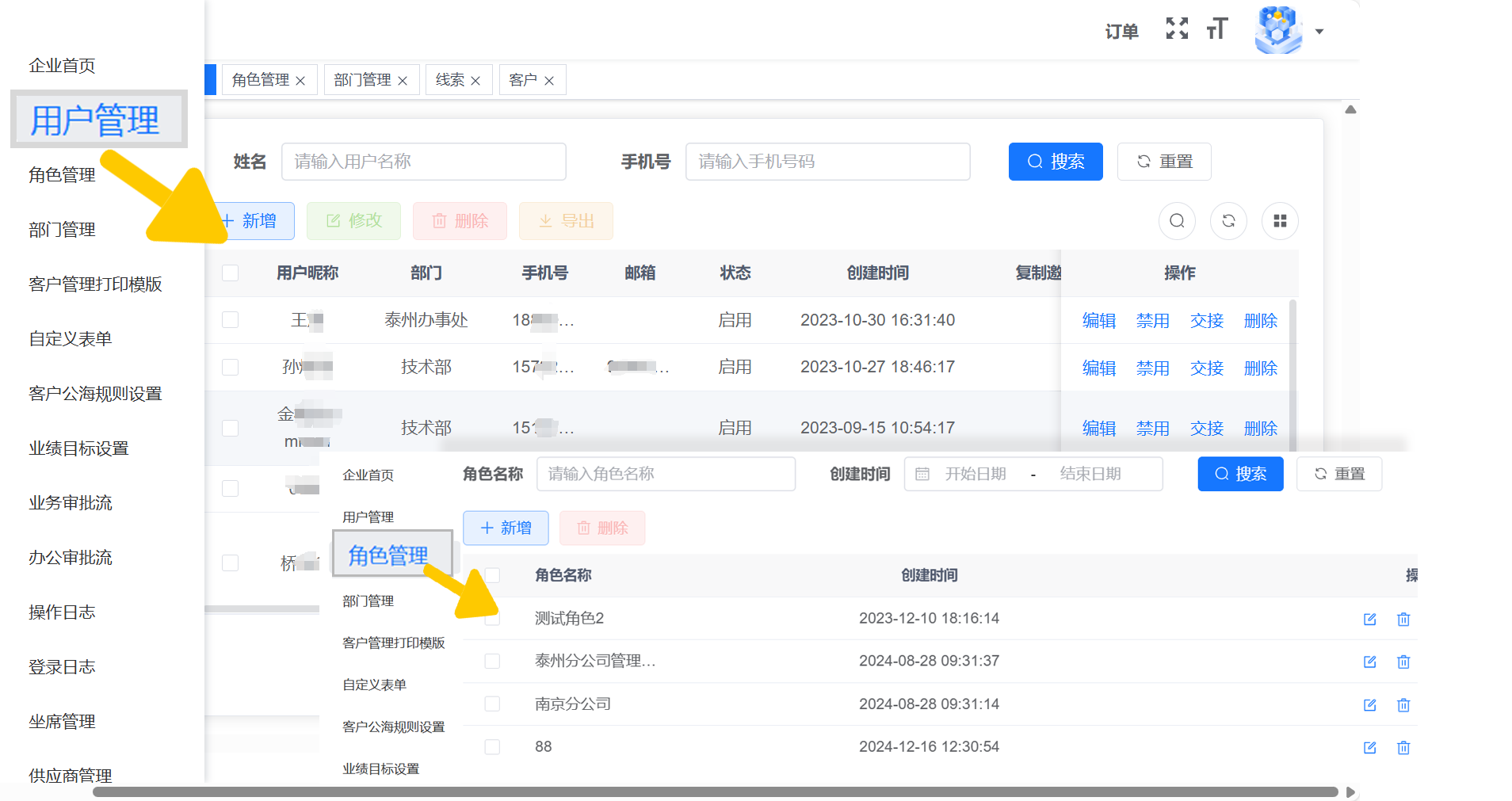The height and width of the screenshot is (801, 1512).
Task: Click 交接 link for 2023-10-27 user row
Action: click(x=1206, y=368)
